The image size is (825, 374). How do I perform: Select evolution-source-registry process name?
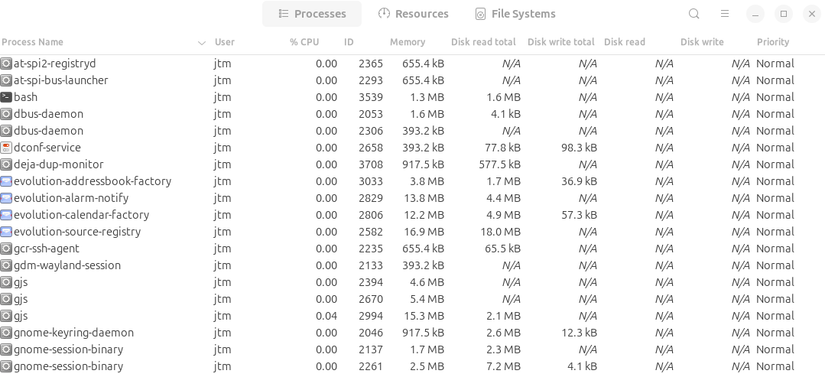(77, 231)
